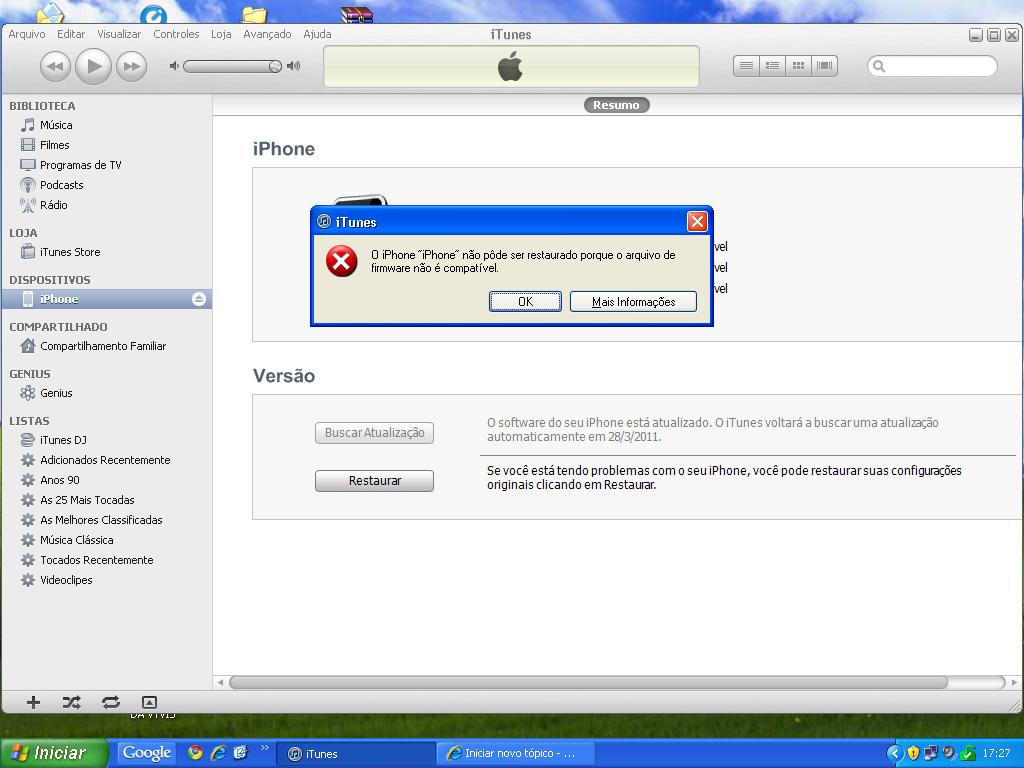Open Mais Informações in the error dialog
Image resolution: width=1024 pixels, height=768 pixels.
(x=633, y=302)
